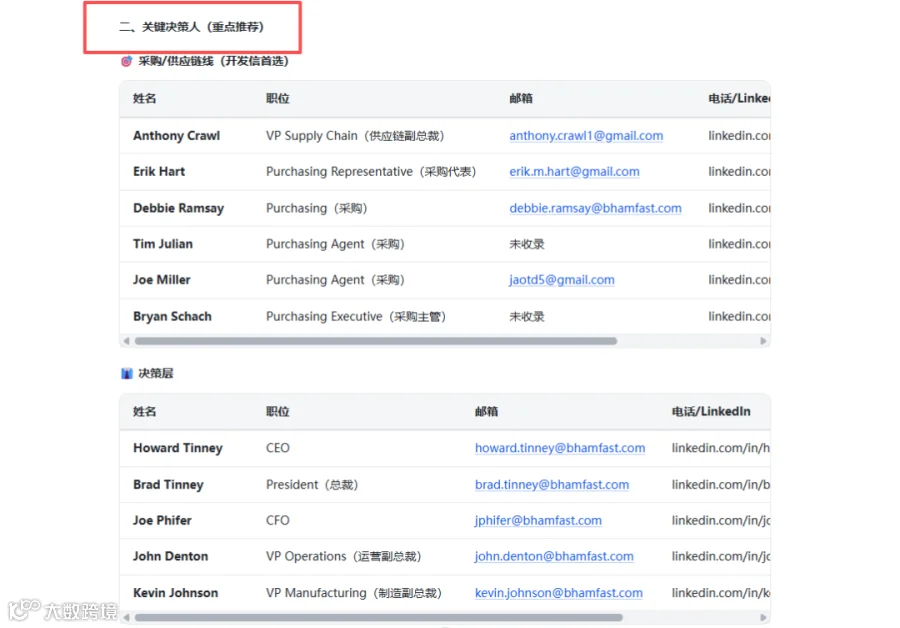
Task: Click the 邮箱 header in purchasing table
Action: [x=521, y=99]
